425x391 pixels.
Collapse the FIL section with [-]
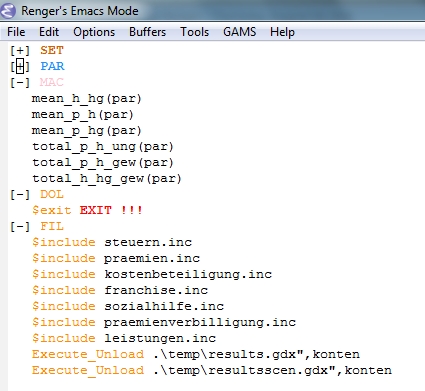point(20,226)
